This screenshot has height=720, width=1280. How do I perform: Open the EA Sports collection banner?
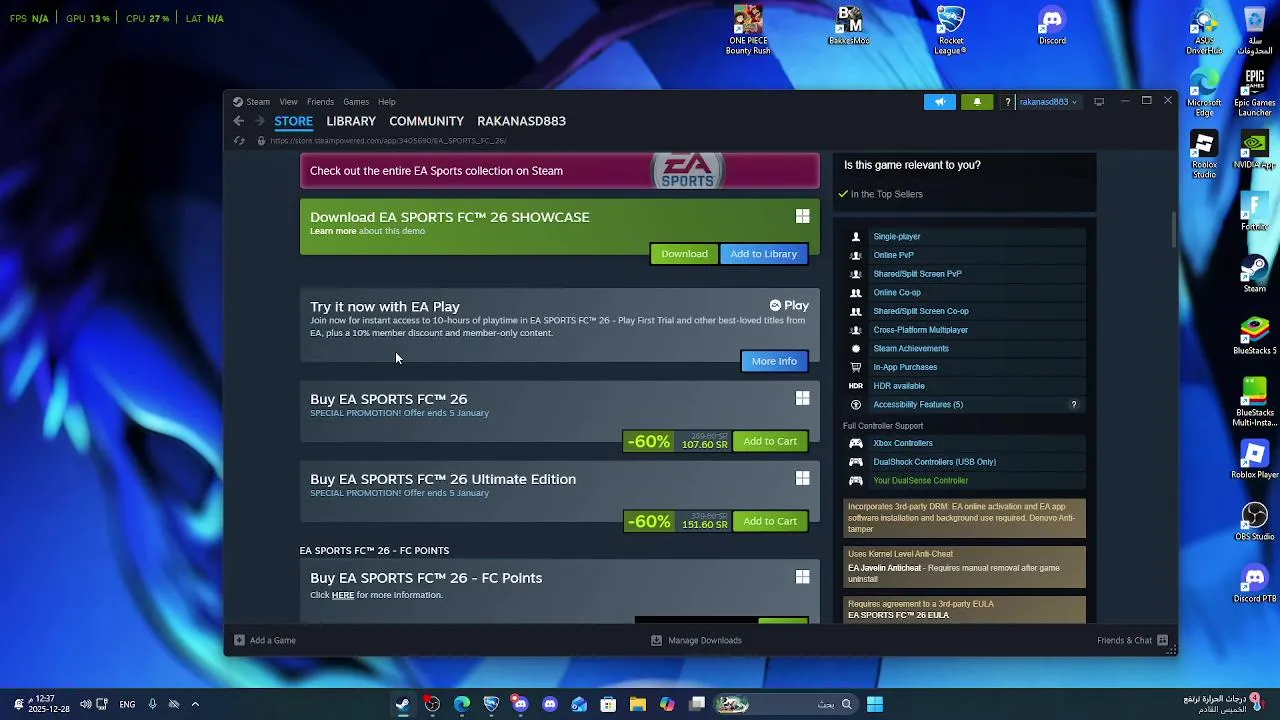tap(560, 171)
